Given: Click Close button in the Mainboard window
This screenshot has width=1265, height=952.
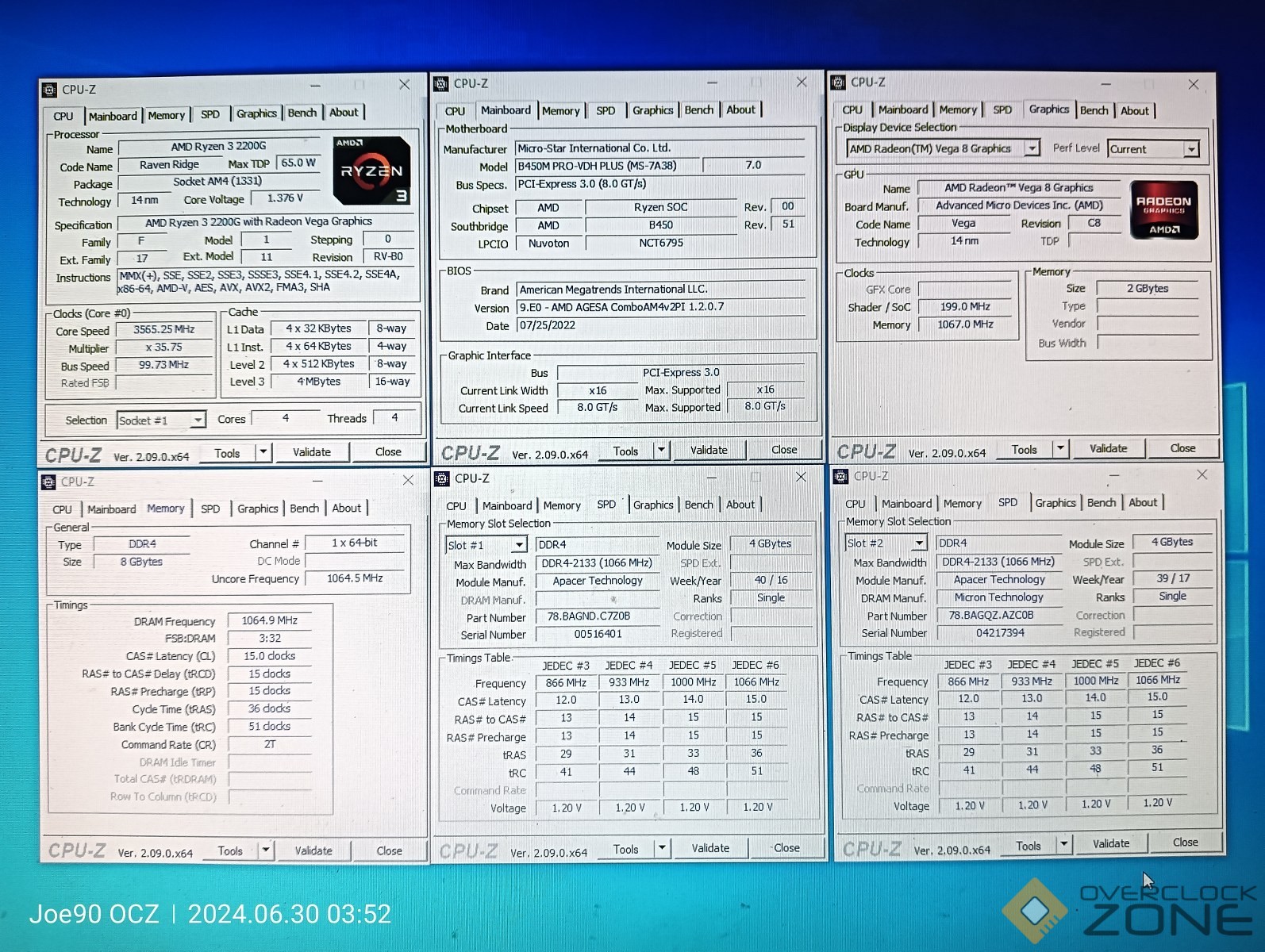Looking at the screenshot, I should 784,450.
